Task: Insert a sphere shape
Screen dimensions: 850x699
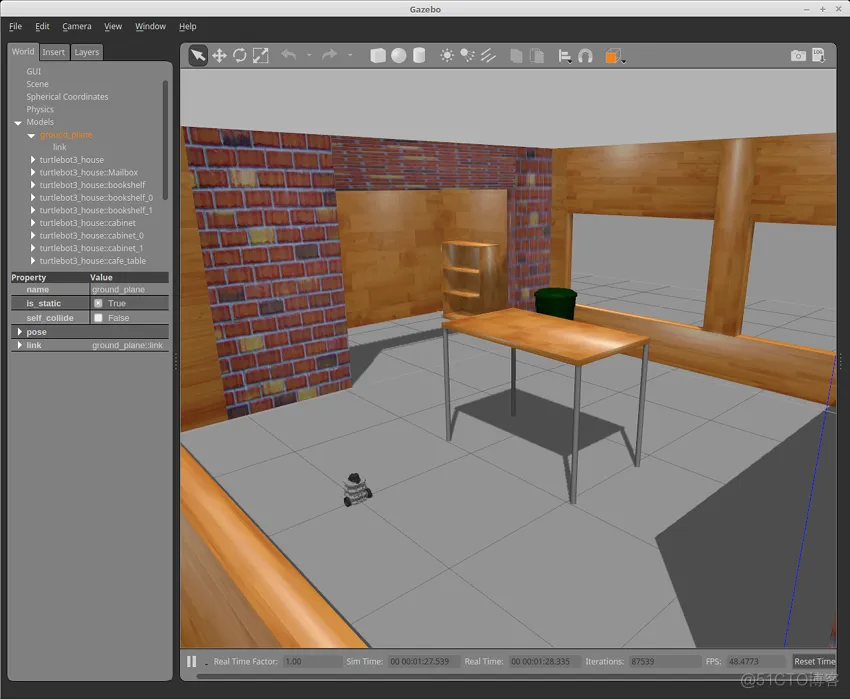Action: click(x=398, y=55)
